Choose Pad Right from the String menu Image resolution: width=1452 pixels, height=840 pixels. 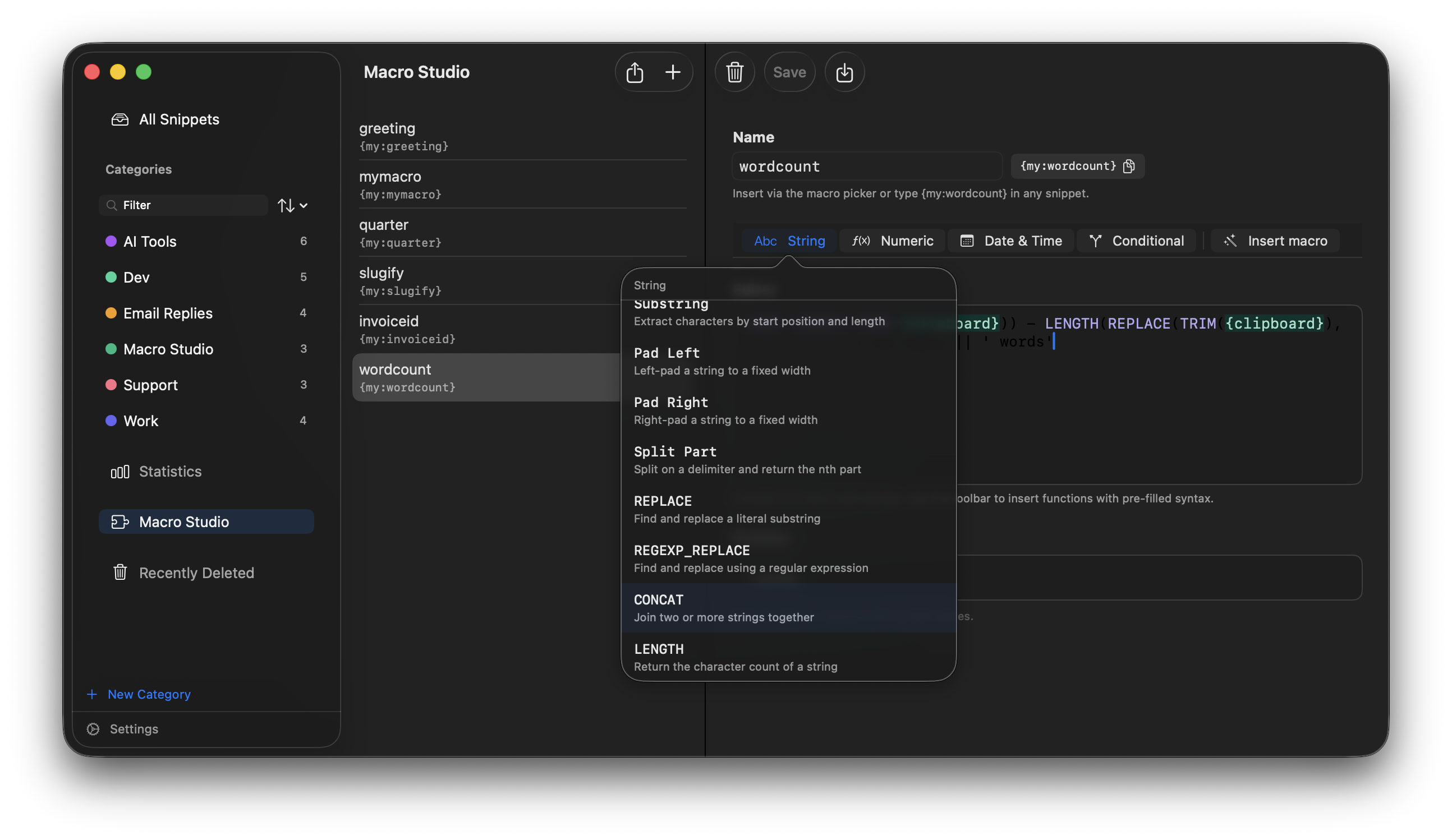788,411
